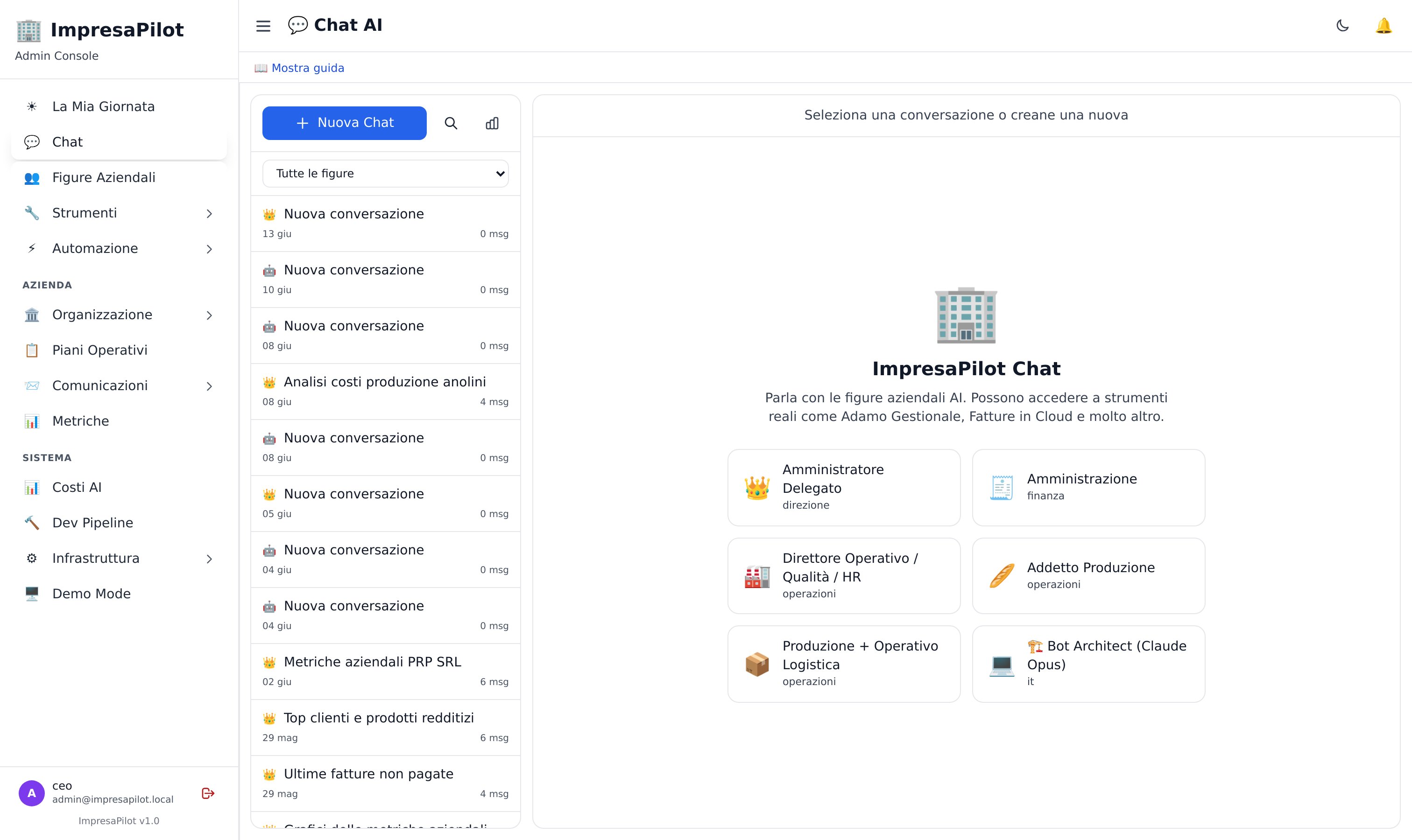The height and width of the screenshot is (840, 1412).
Task: Click the receipt icon on Amministrazione card
Action: 1002,488
